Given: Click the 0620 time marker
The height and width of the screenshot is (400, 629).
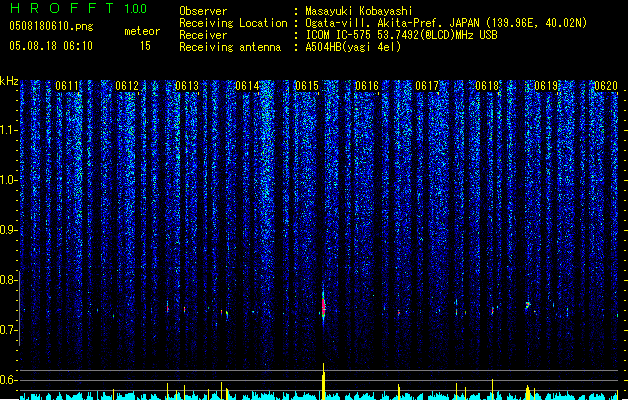Looking at the screenshot, I should click(606, 86).
